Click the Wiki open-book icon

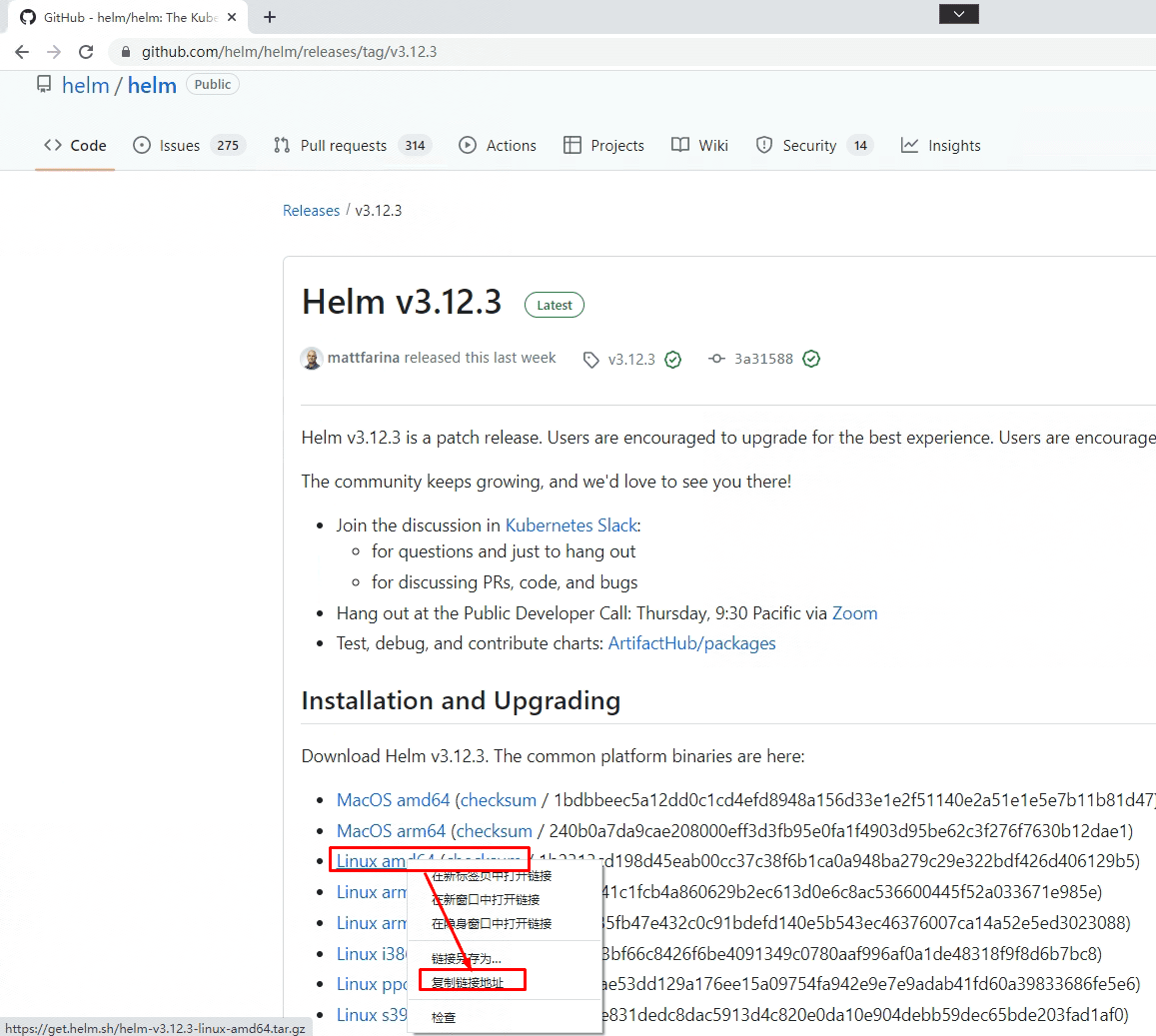680,145
